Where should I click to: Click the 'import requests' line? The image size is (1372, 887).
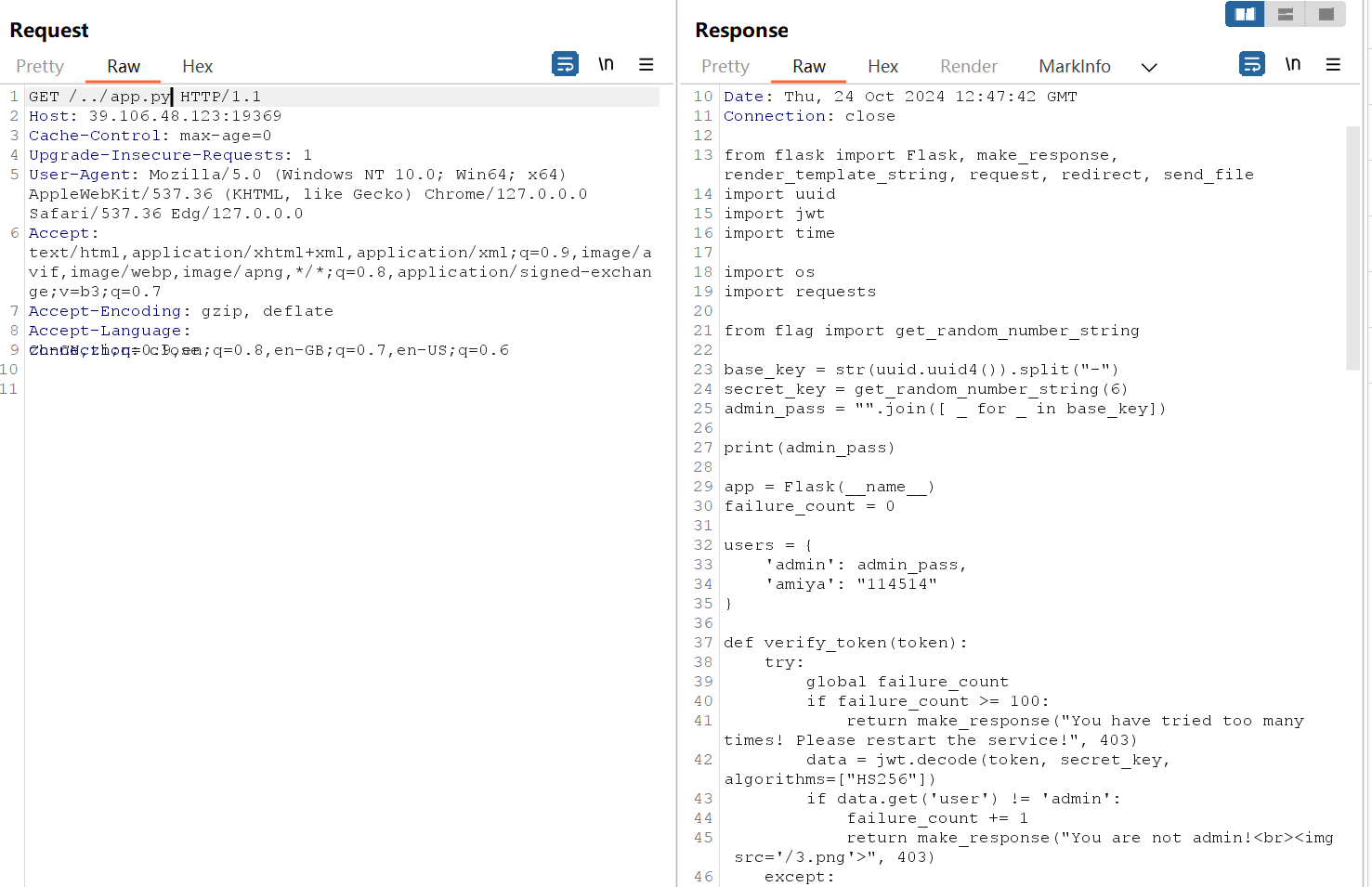(800, 292)
